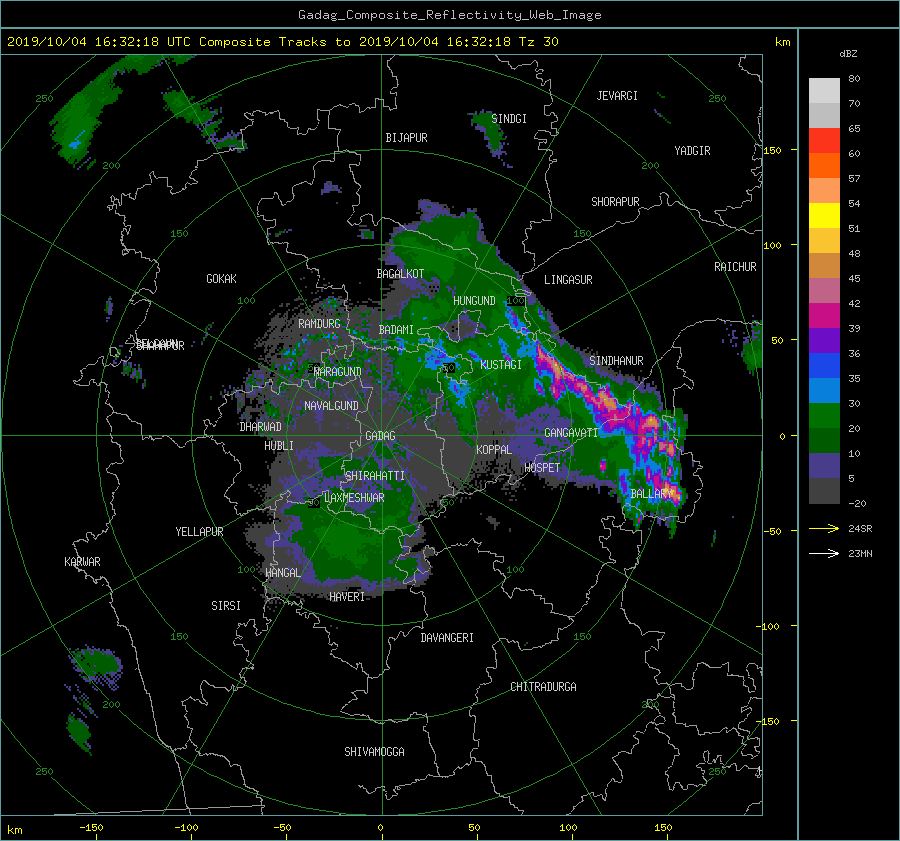Select the bright green 20-30 dBZ band
Viewport: 900px width, 841px height.
824,416
